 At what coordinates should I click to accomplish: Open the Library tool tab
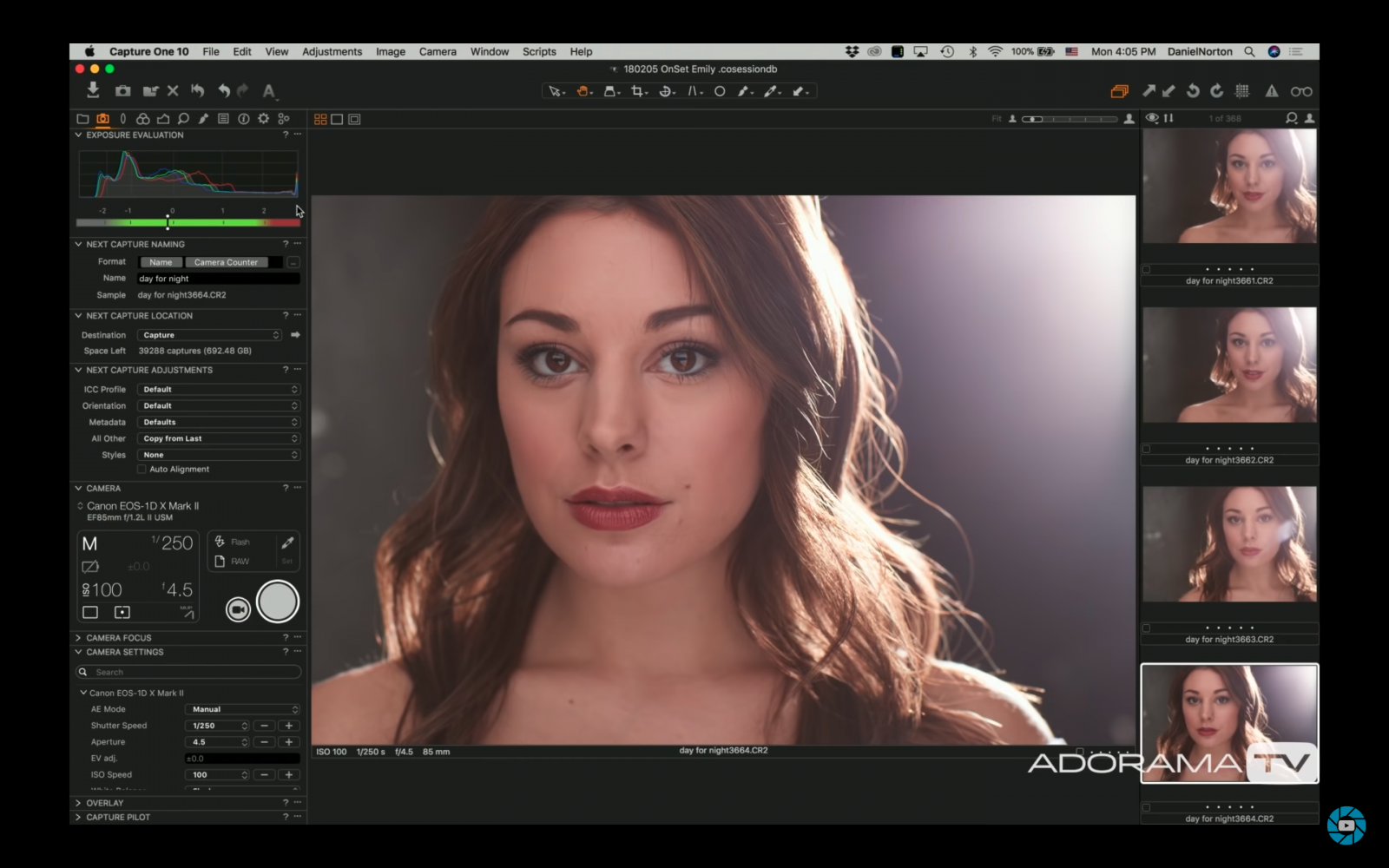[83, 119]
